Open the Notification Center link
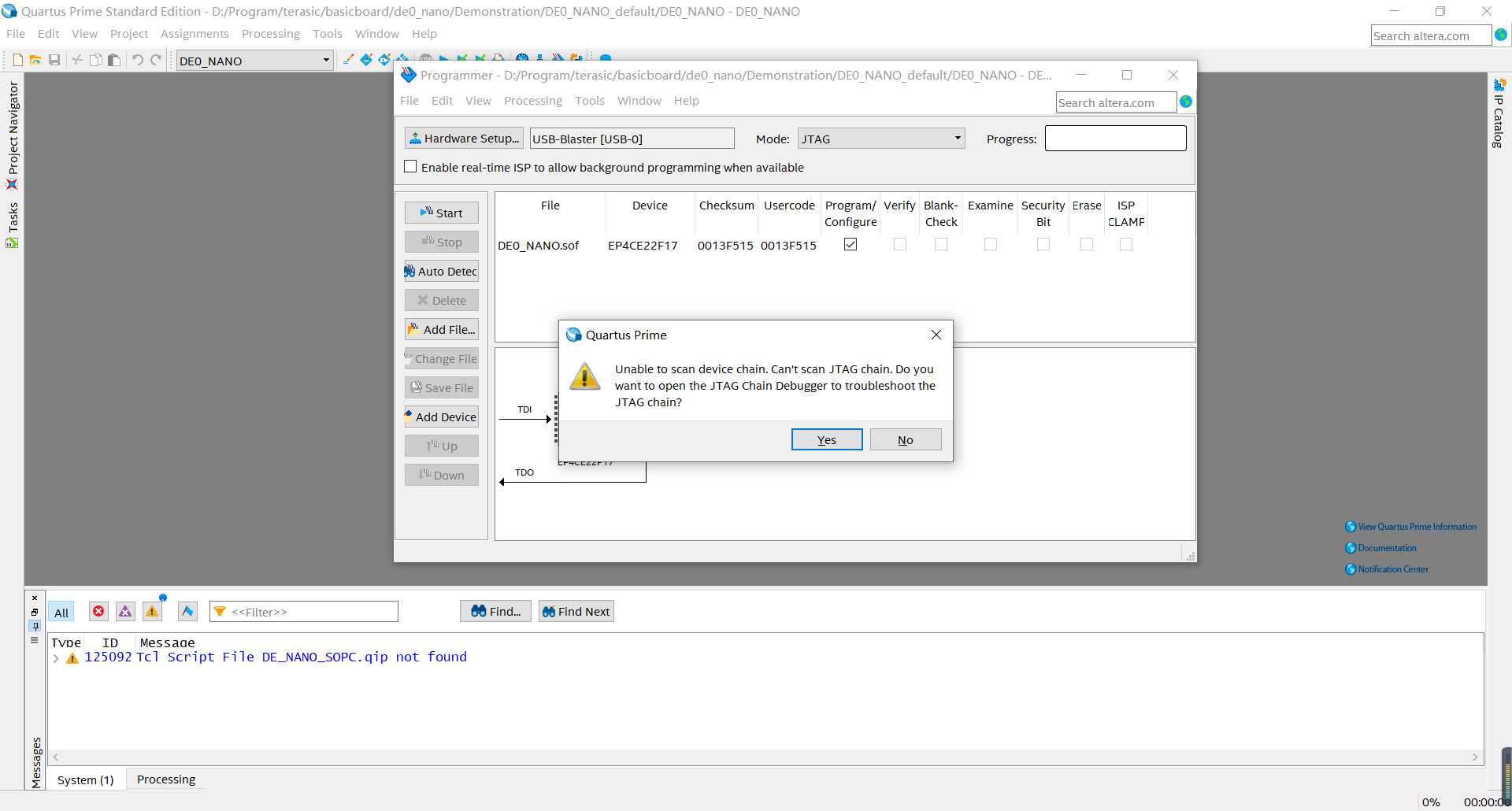Viewport: 1512px width, 811px height. point(1387,569)
